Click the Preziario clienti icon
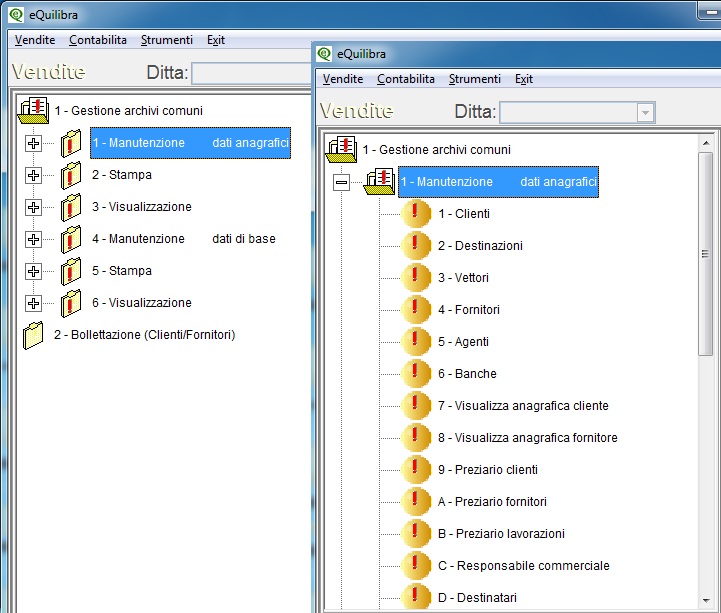Viewport: 721px width, 613px height. (x=416, y=470)
